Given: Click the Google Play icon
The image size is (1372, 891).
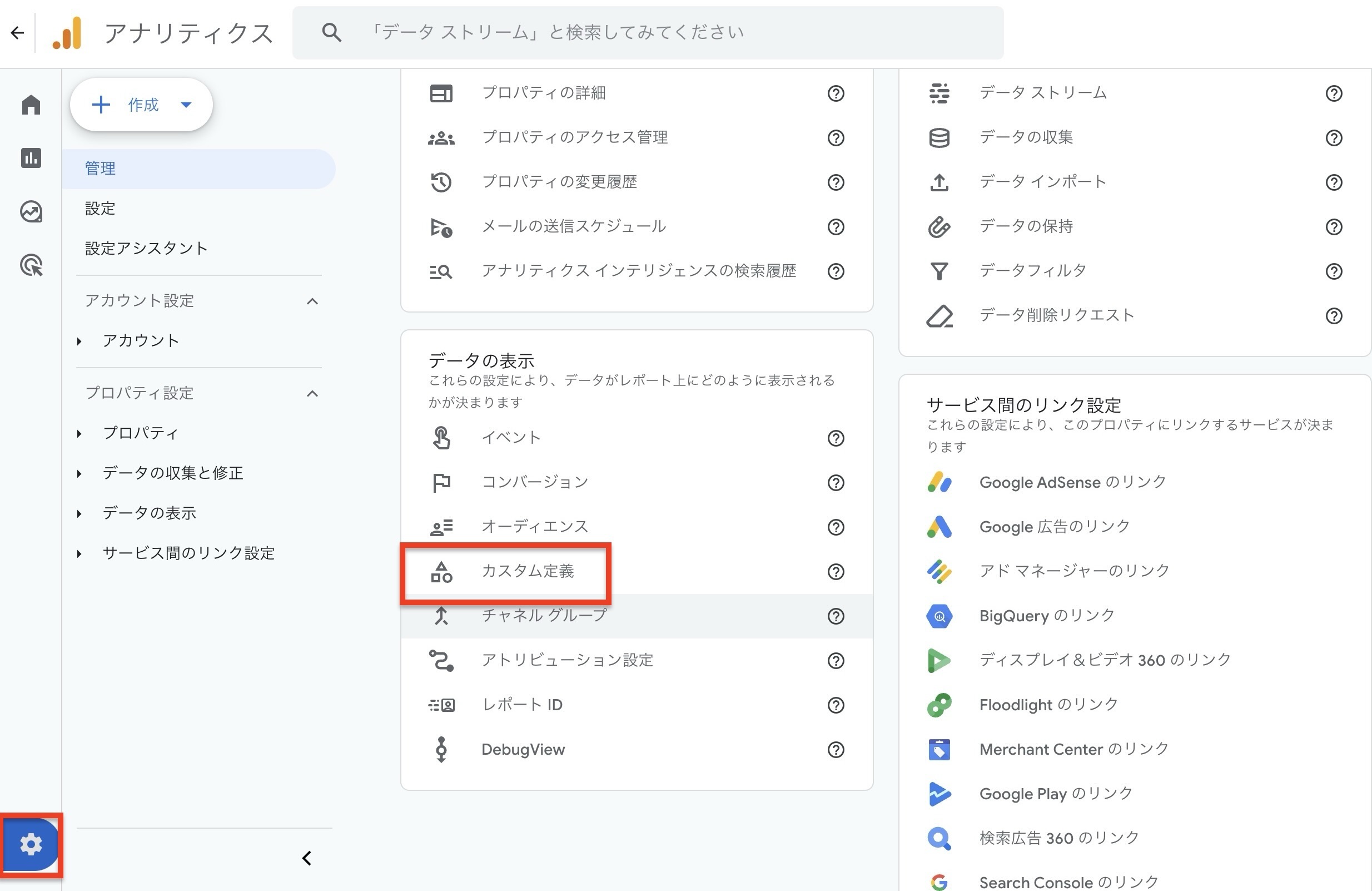Looking at the screenshot, I should coord(938,794).
